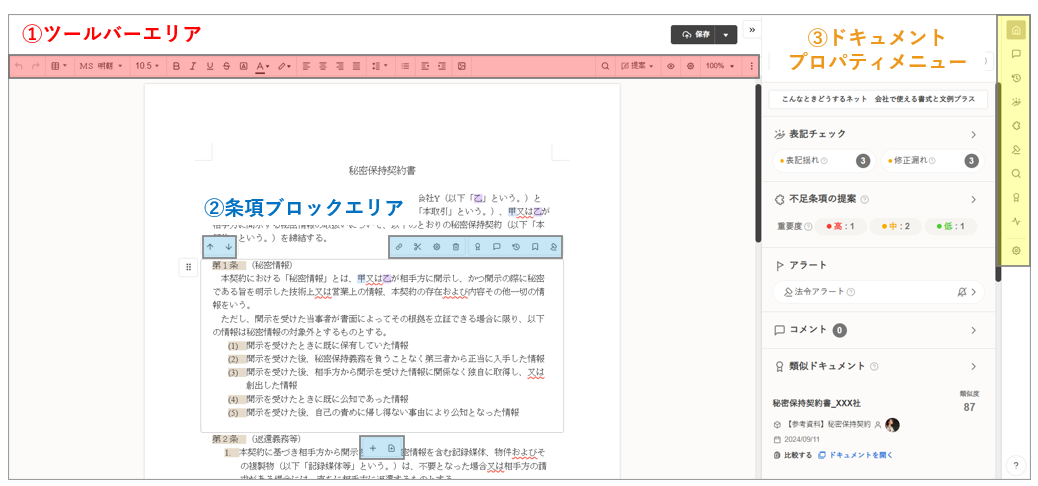Expand the 表記チェック section
Screen dimensions: 1038x486
(x=972, y=134)
